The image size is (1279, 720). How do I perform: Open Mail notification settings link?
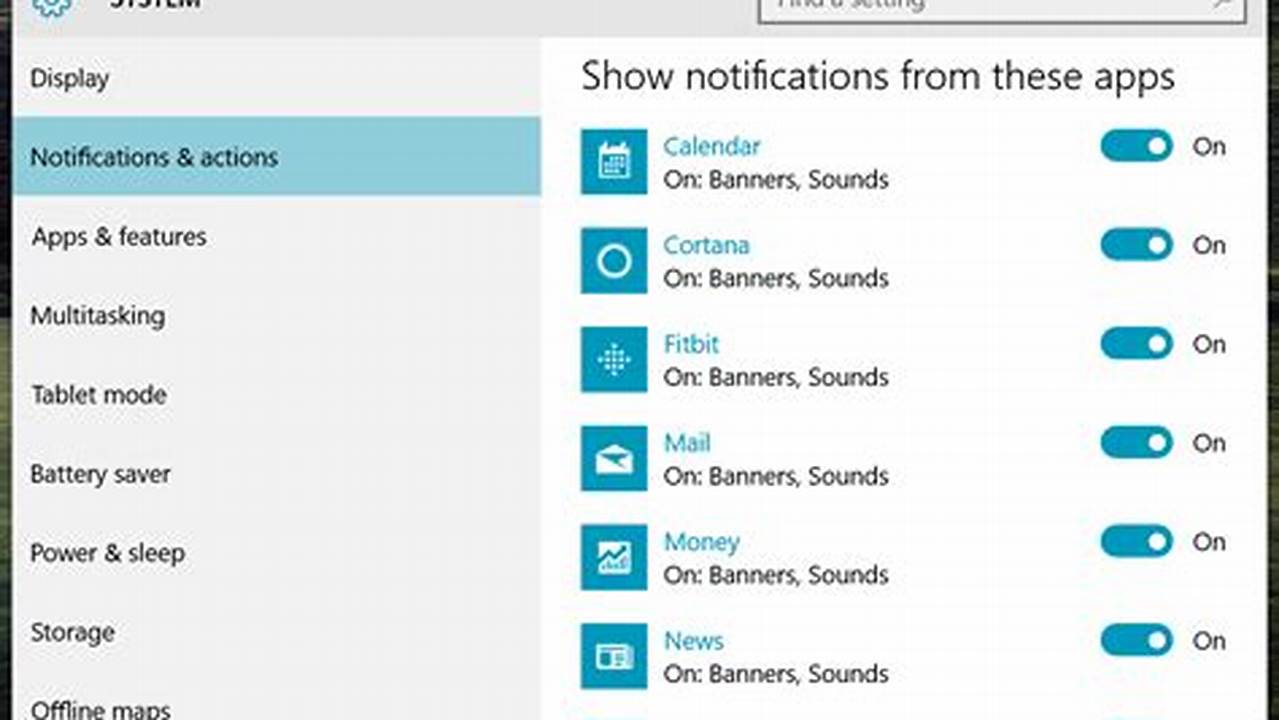pyautogui.click(x=687, y=443)
